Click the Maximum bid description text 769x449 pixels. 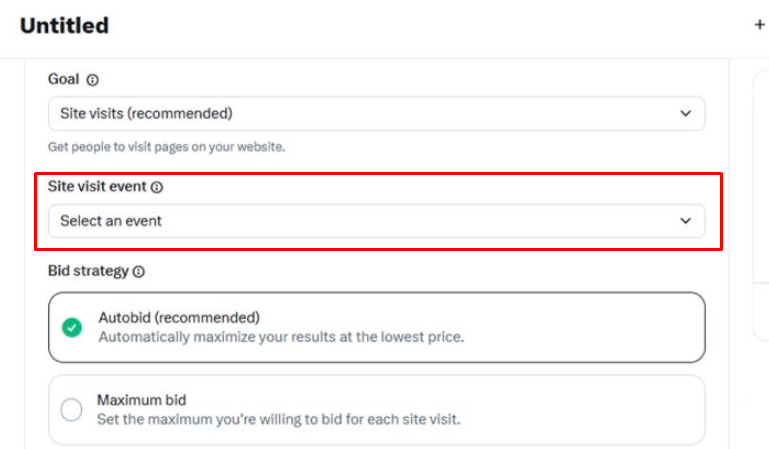[x=279, y=420]
